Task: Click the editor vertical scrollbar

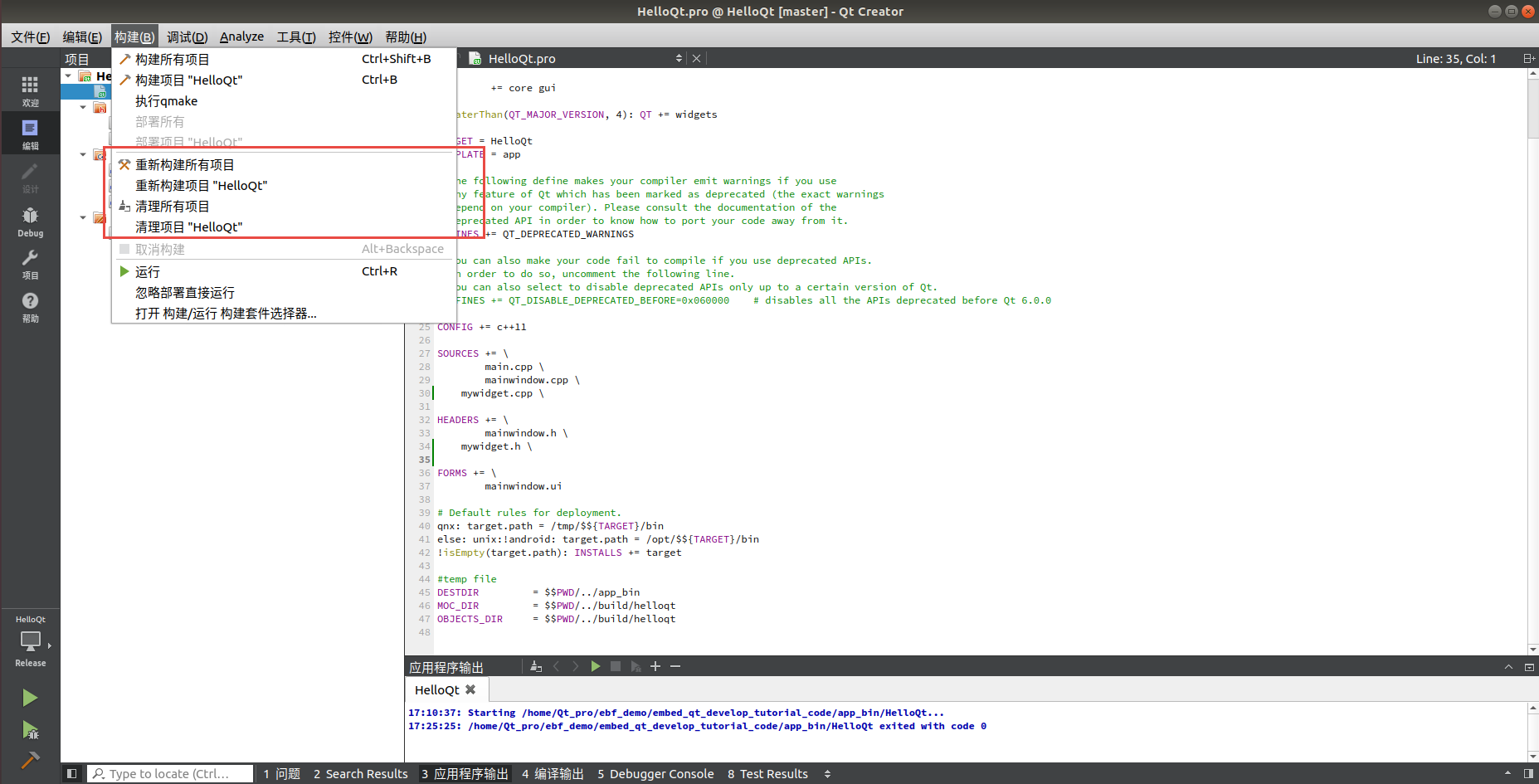Action: (1532, 362)
